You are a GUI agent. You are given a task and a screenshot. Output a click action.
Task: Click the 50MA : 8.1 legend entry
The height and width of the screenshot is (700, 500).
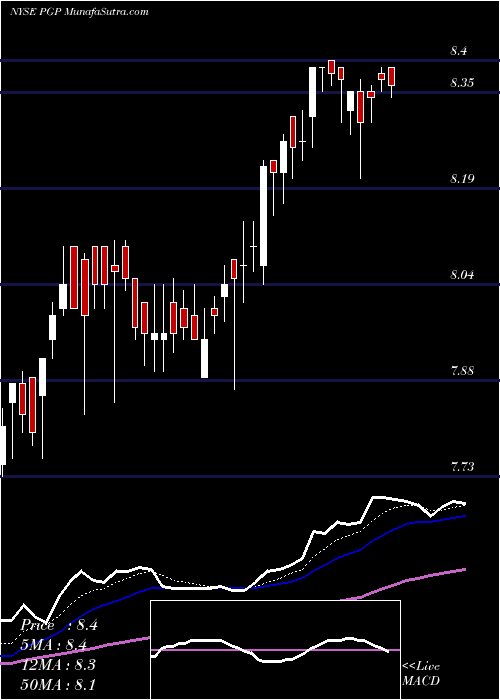click(58, 684)
